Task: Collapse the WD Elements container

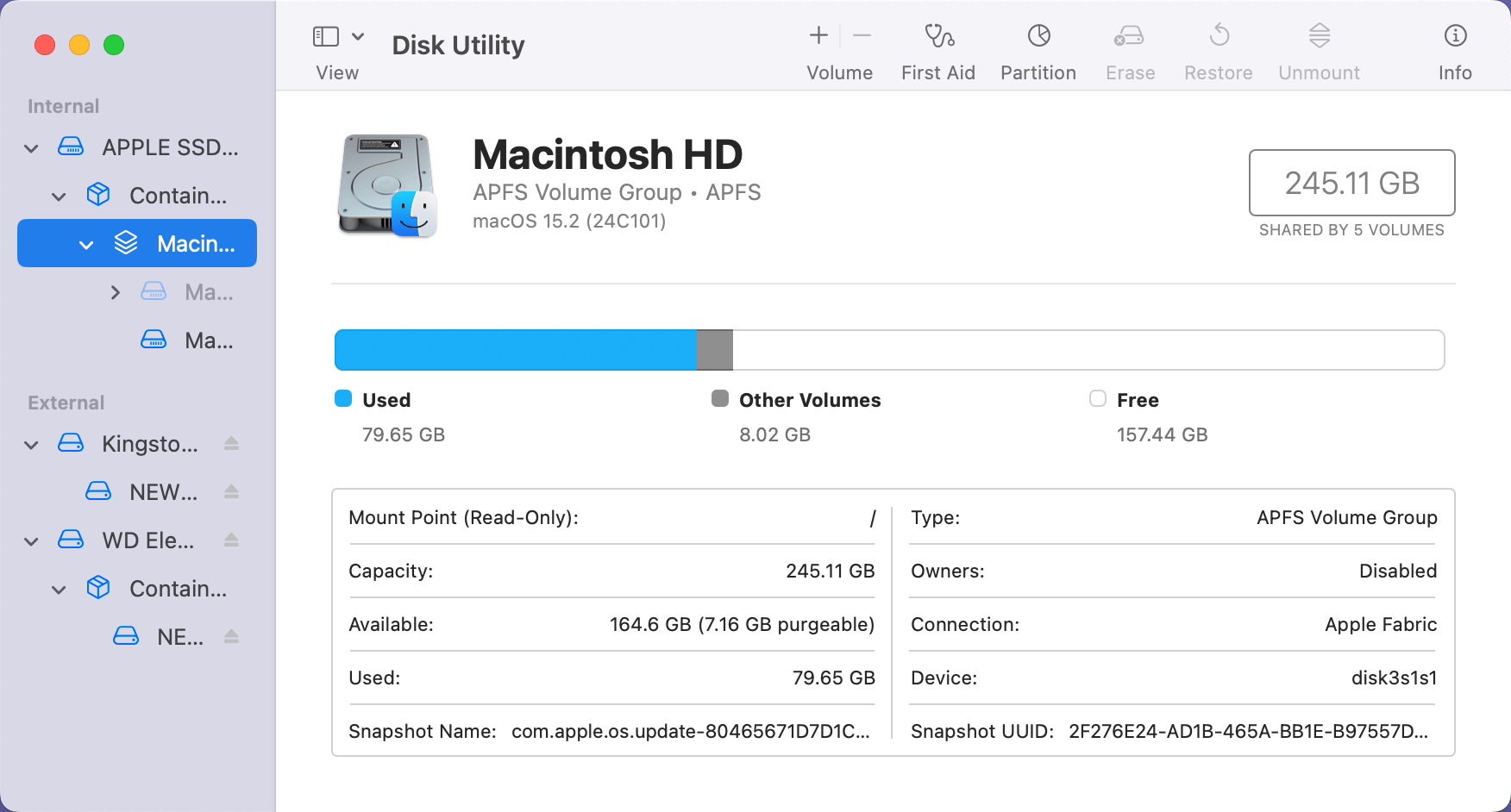Action: 58,588
